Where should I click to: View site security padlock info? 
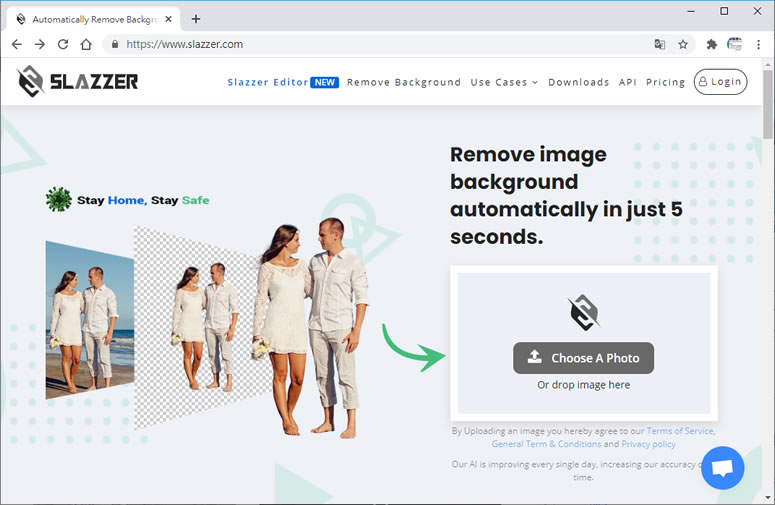point(115,44)
